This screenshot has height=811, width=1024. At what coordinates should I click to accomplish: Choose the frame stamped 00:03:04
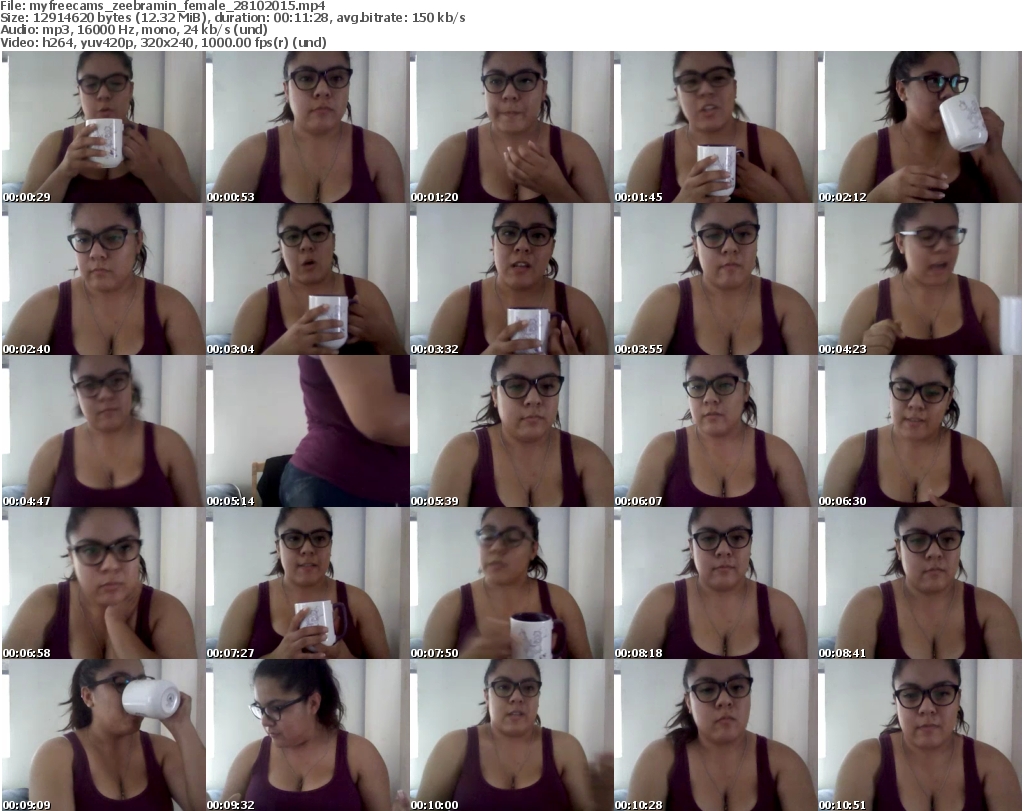(x=308, y=279)
